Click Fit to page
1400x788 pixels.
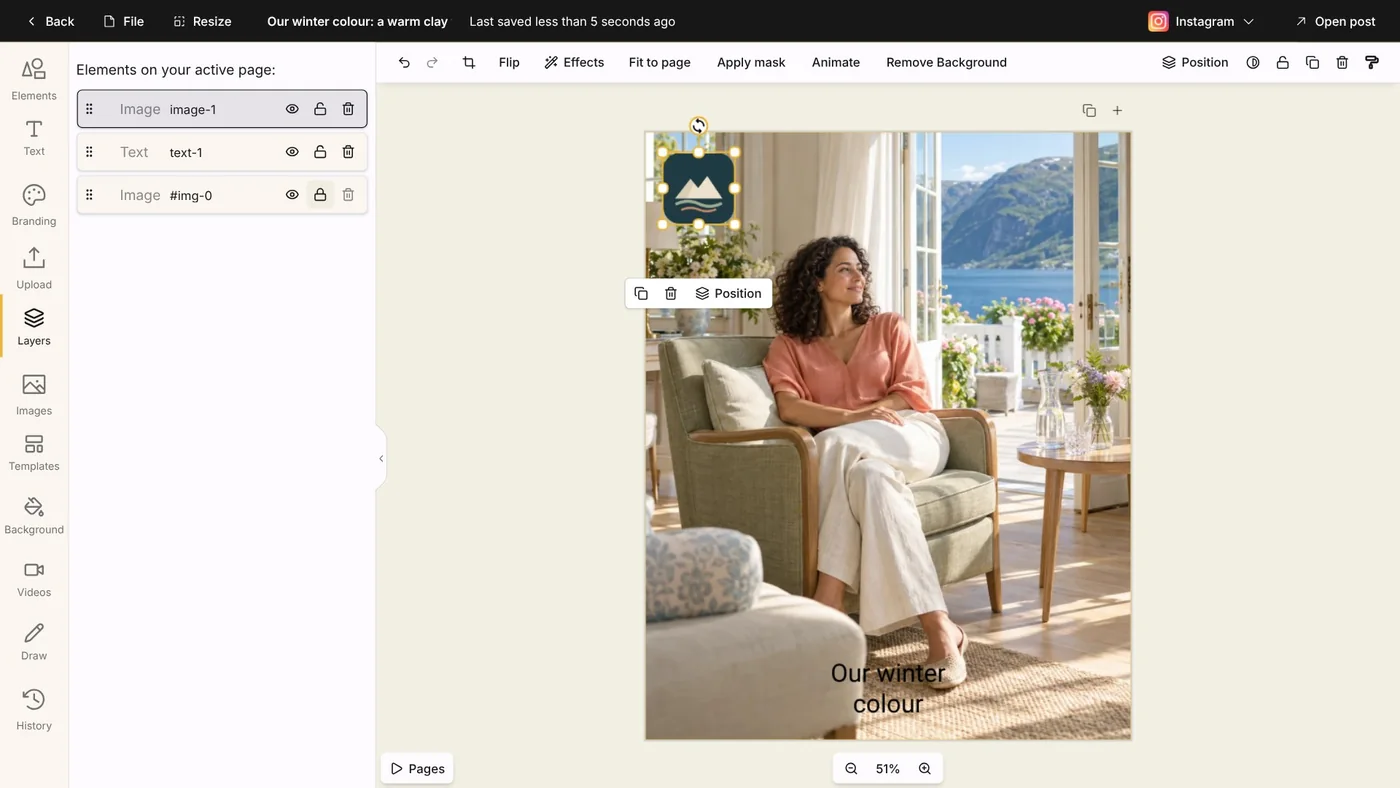659,62
